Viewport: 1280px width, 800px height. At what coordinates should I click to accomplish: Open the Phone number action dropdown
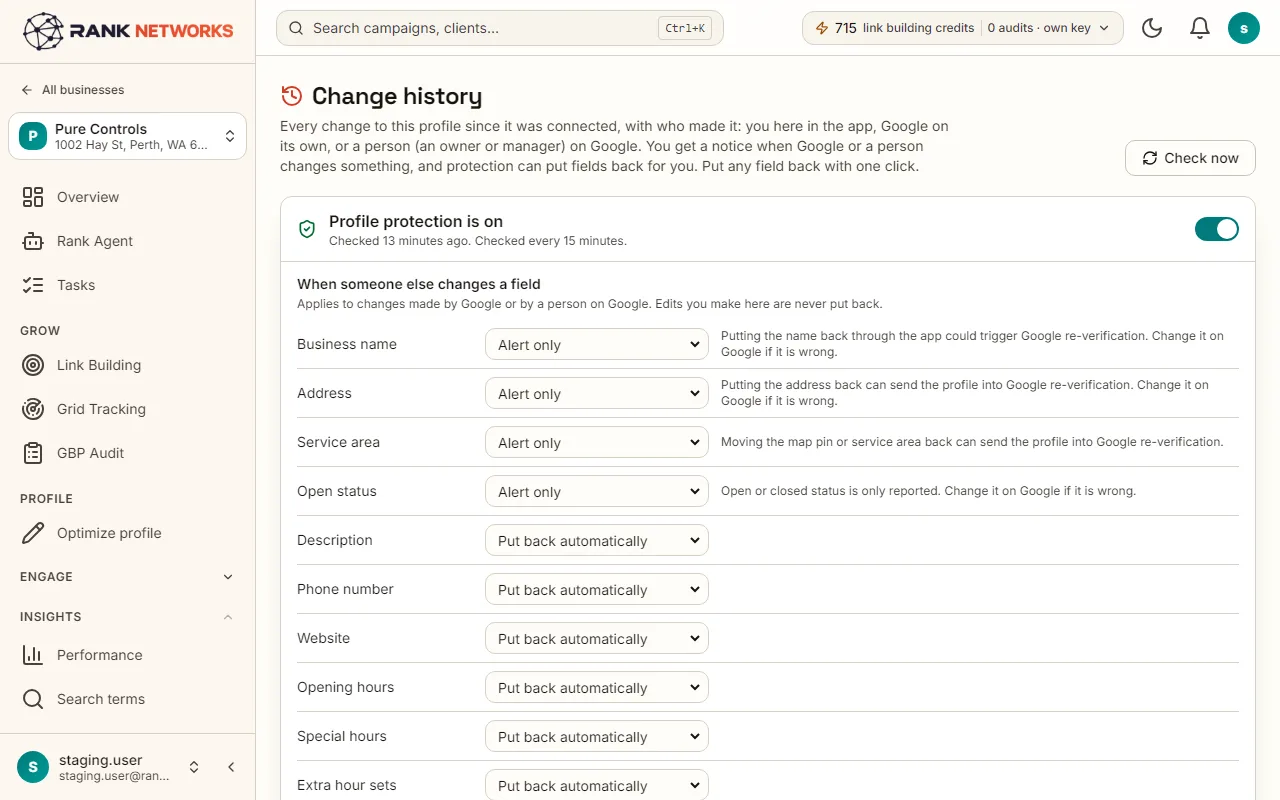[x=597, y=589]
